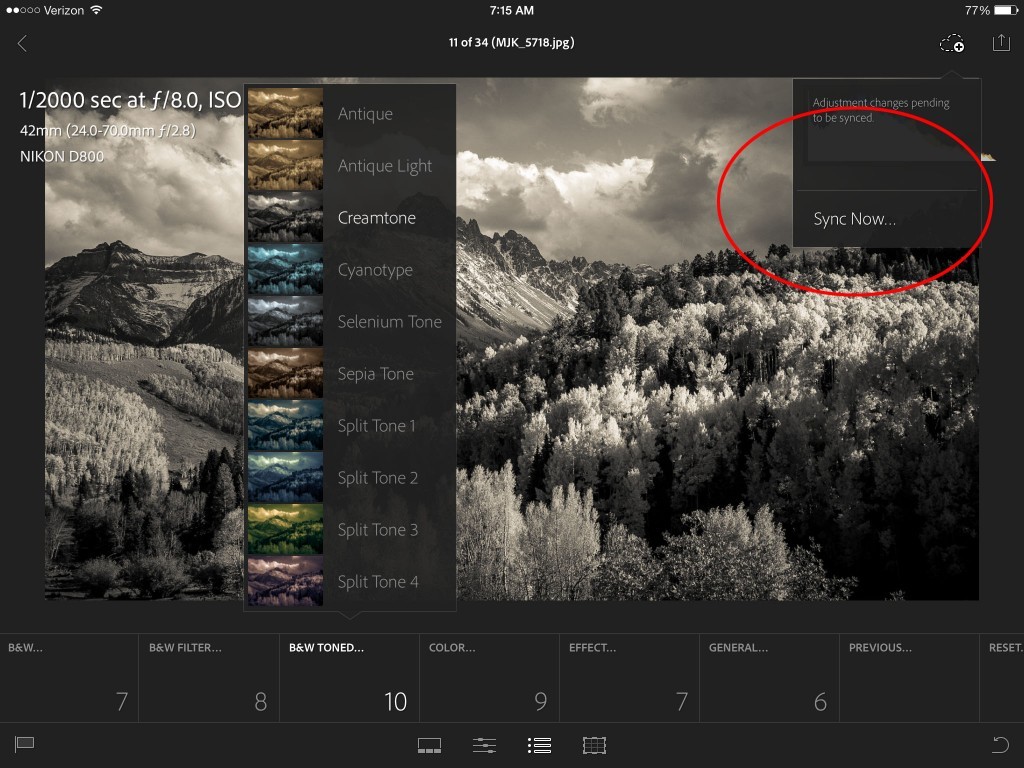Tap the undo arrow icon
This screenshot has width=1024, height=768.
[x=1000, y=744]
